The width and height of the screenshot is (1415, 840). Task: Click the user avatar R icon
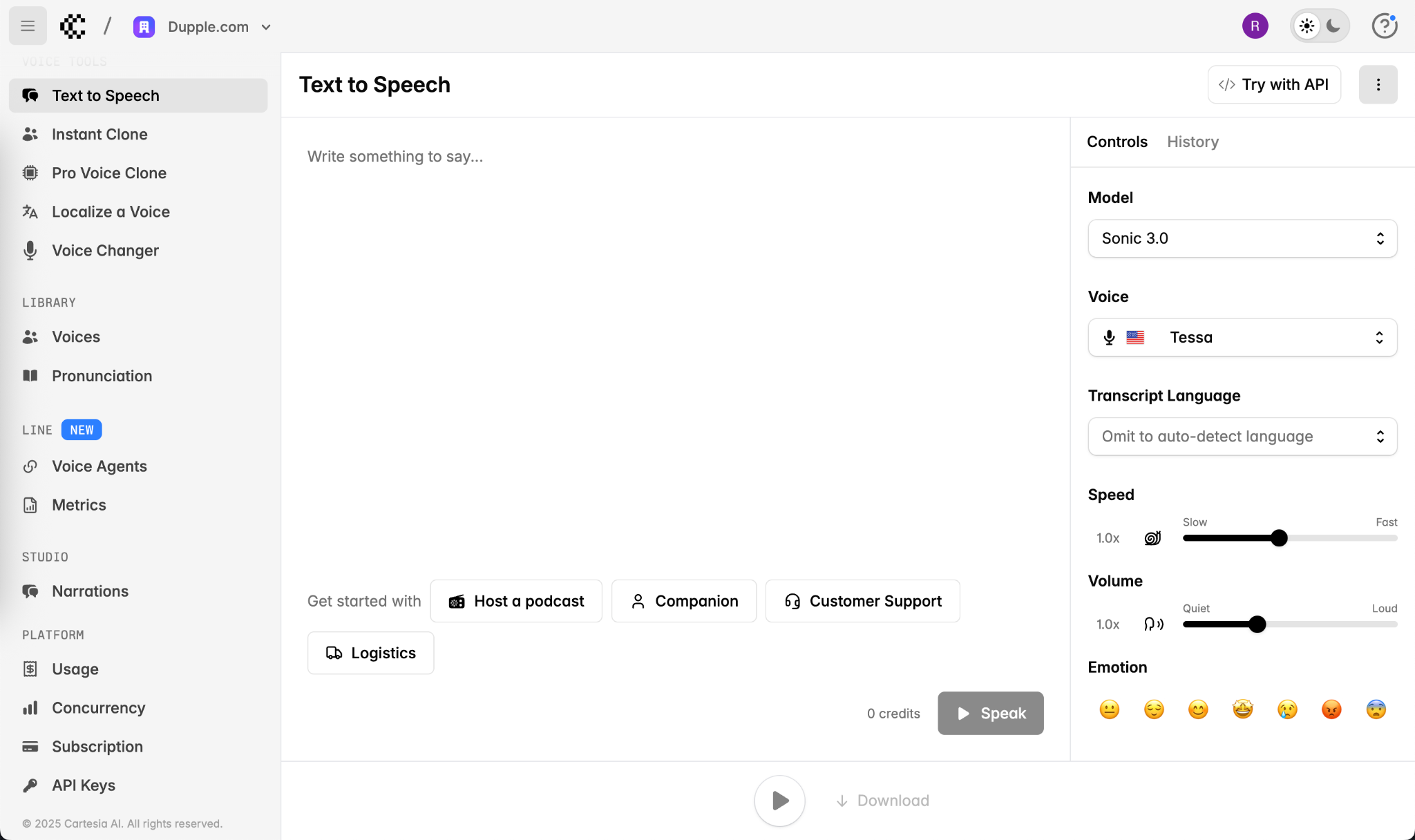1255,26
